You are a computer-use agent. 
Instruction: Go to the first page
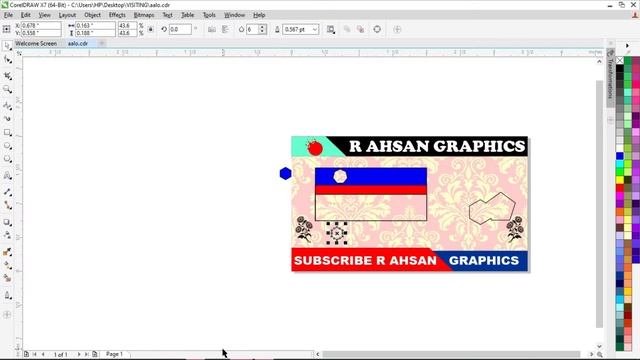coord(34,354)
